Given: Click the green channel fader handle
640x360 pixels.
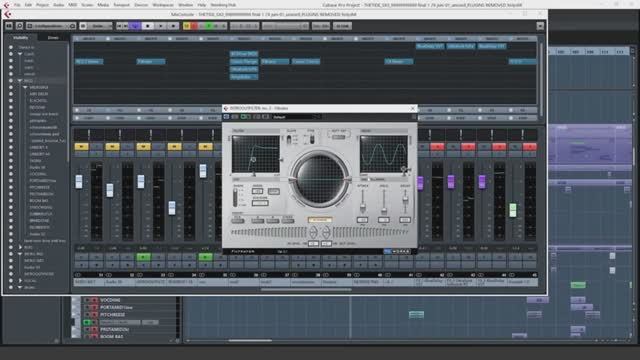Looking at the screenshot, I should (513, 210).
